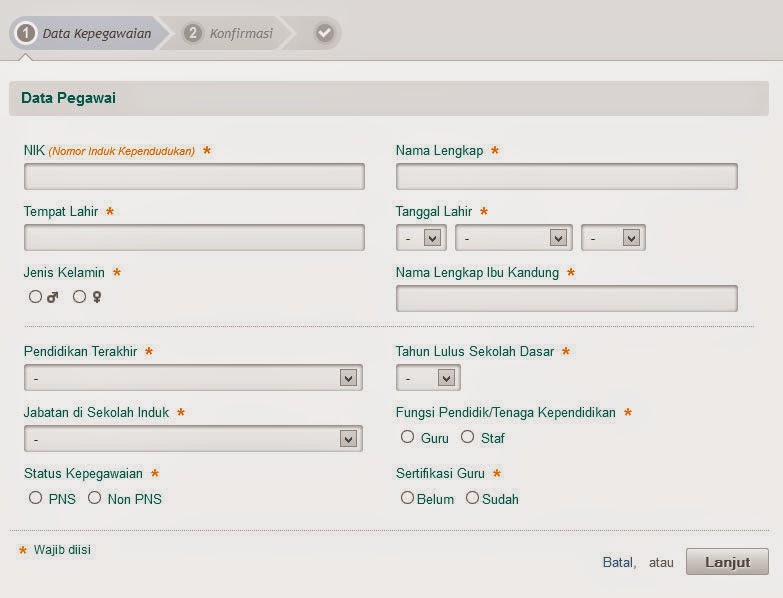Click the Nama Lengkap Ibu Kandung field
Screen dimensions: 783x598
(566, 299)
